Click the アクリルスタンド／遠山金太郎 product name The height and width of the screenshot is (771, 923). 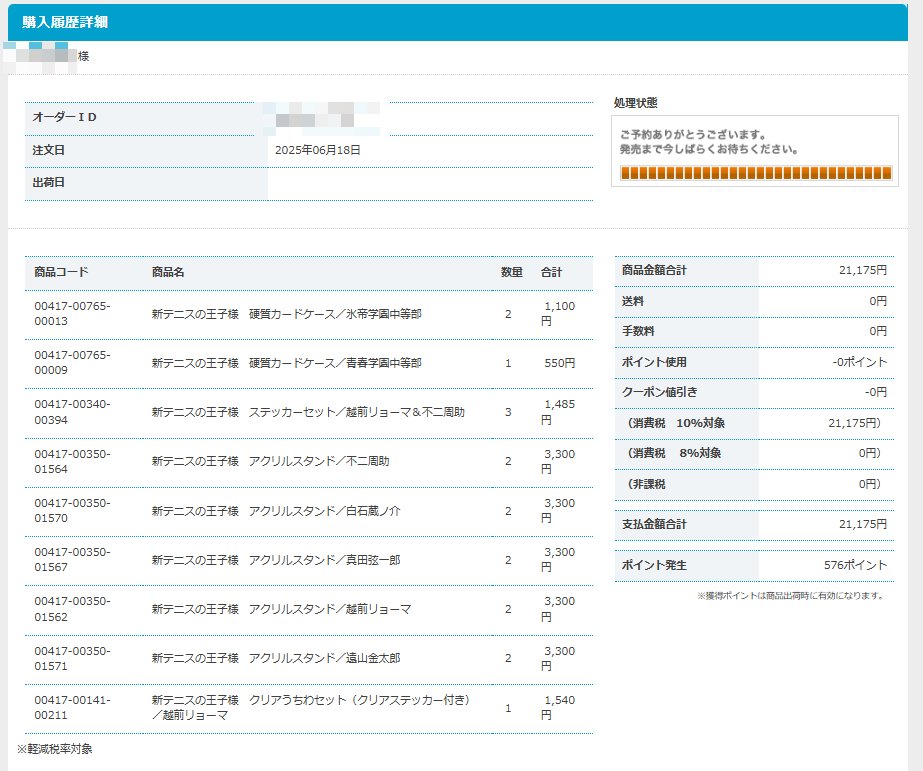(276, 658)
